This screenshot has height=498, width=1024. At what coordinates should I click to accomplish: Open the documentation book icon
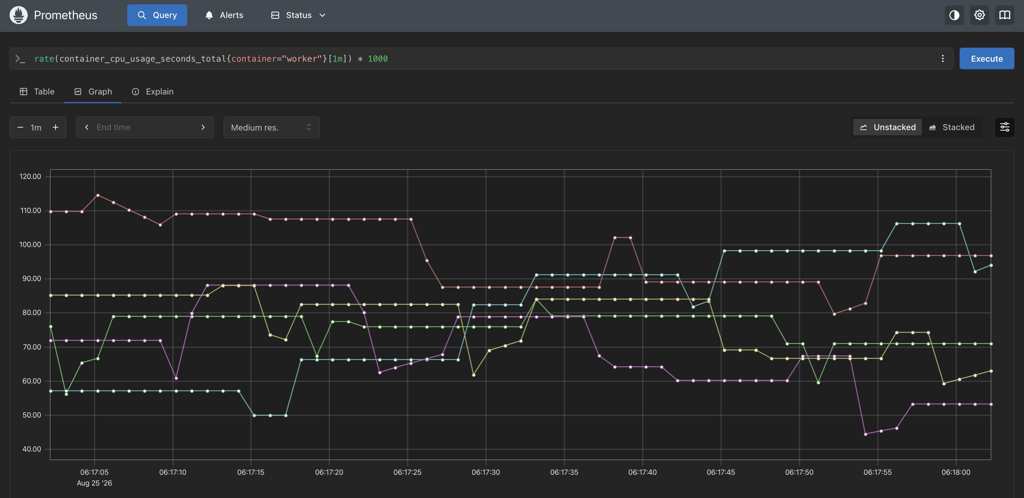[1004, 15]
